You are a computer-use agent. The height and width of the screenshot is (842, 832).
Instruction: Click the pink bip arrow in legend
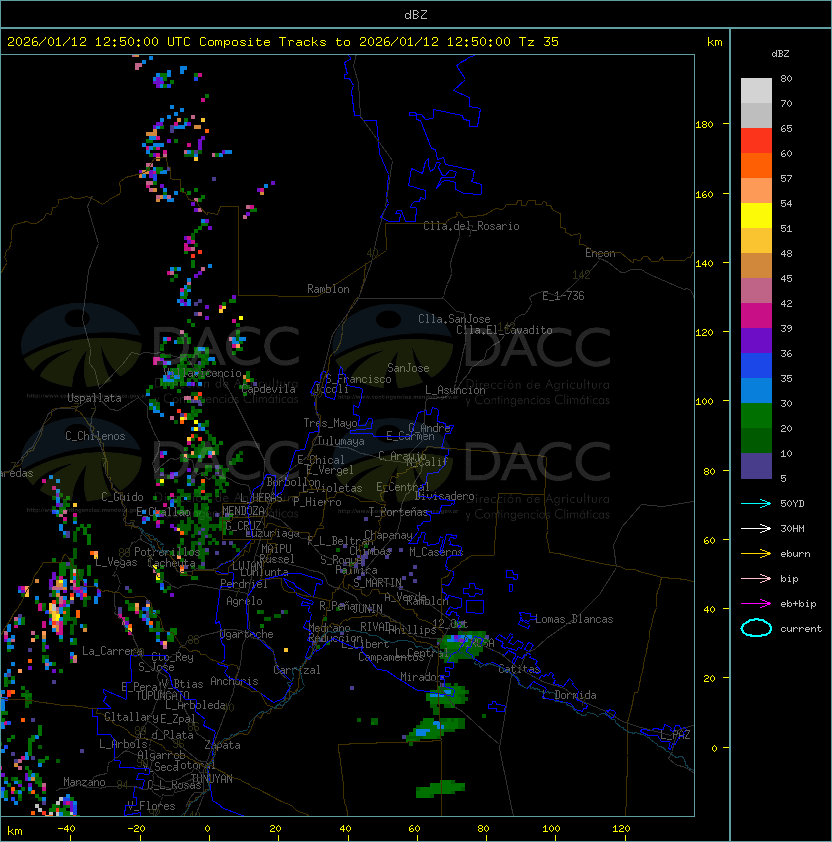pos(756,579)
